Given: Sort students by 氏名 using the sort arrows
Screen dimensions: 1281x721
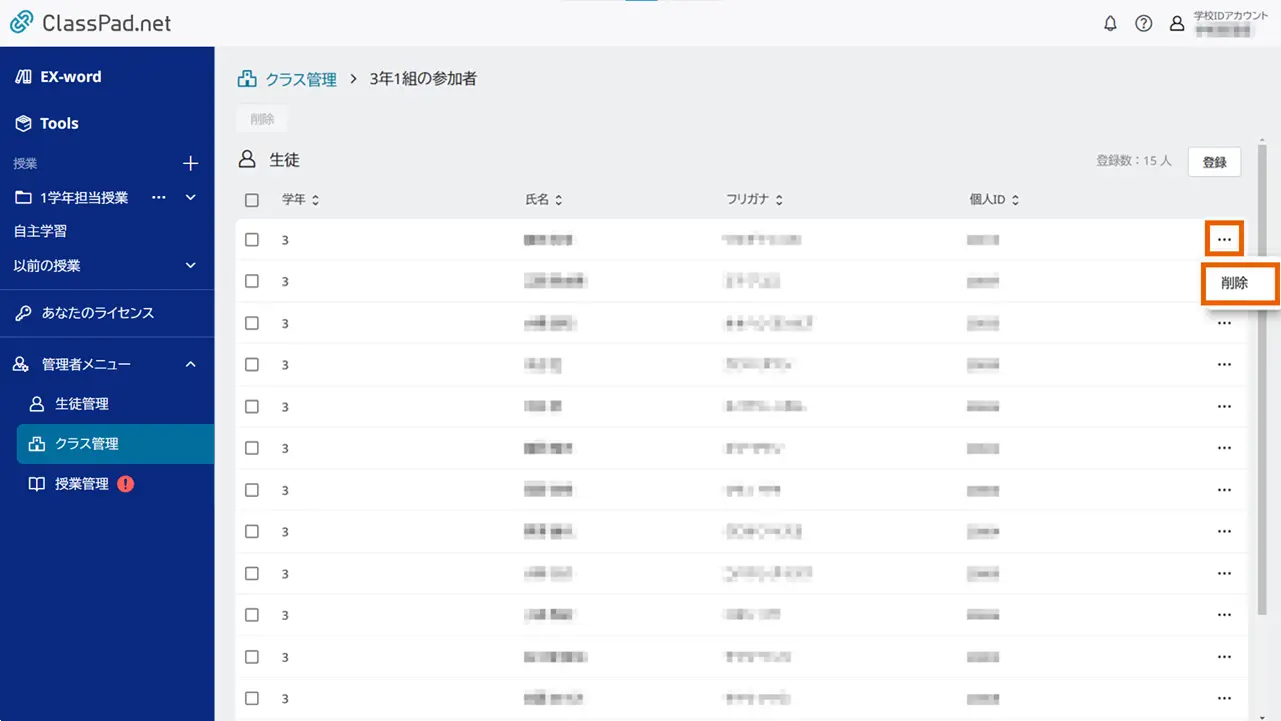Looking at the screenshot, I should click(x=558, y=199).
